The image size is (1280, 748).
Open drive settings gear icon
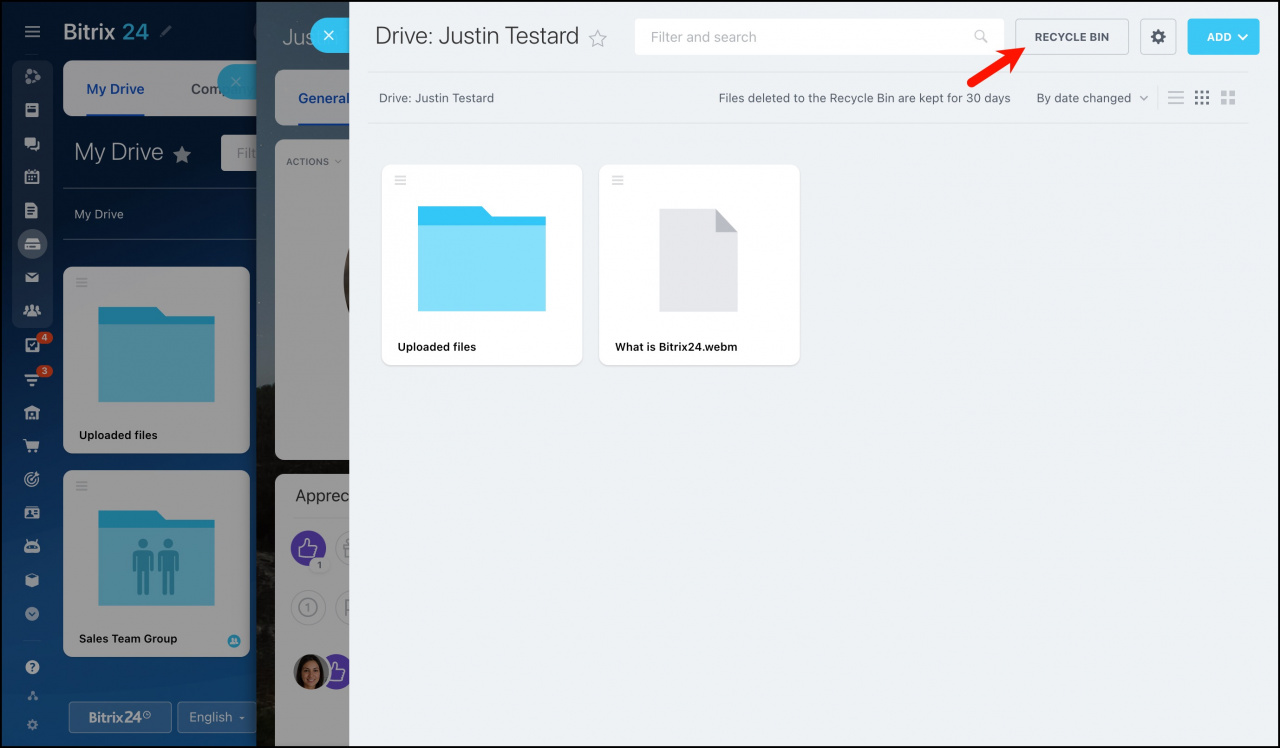[1158, 37]
